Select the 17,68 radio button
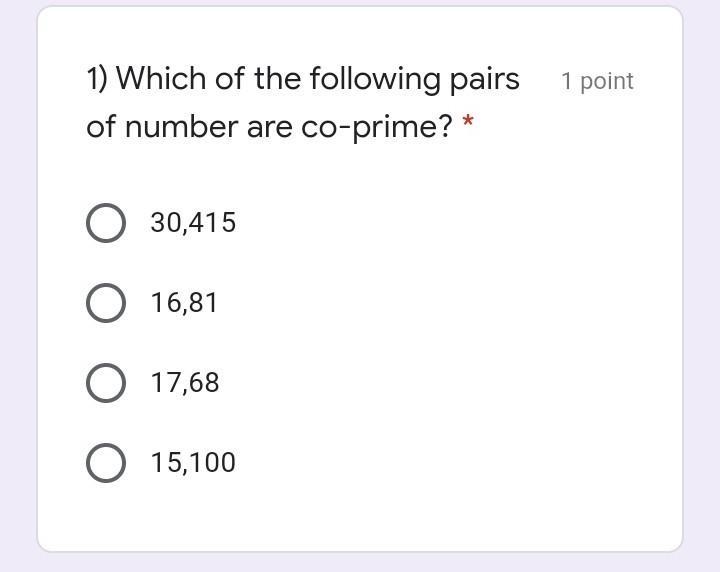The height and width of the screenshot is (572, 720). [106, 383]
